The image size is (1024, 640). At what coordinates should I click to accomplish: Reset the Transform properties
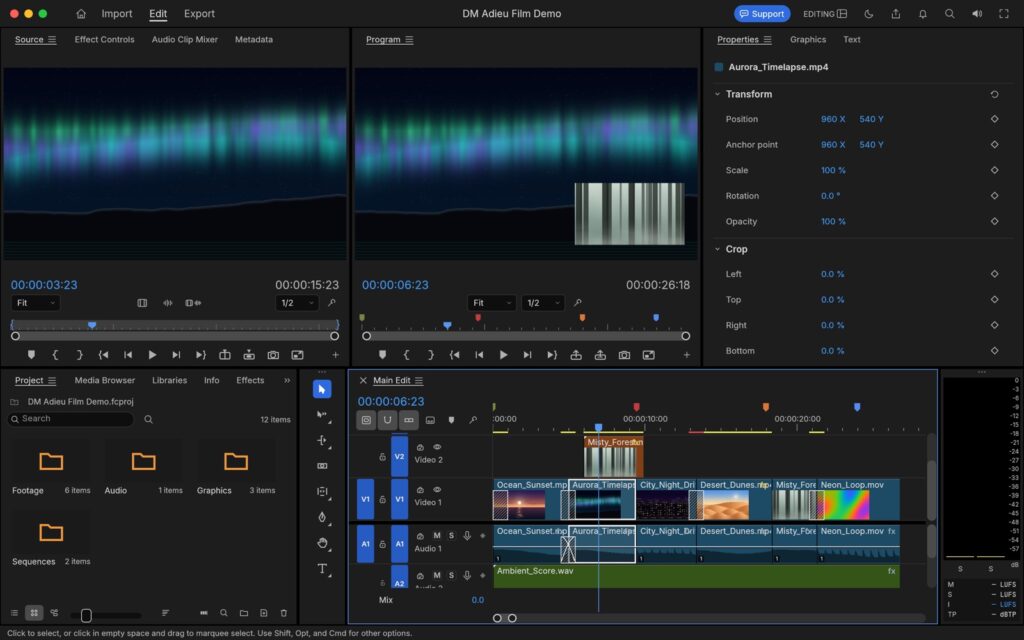[994, 94]
